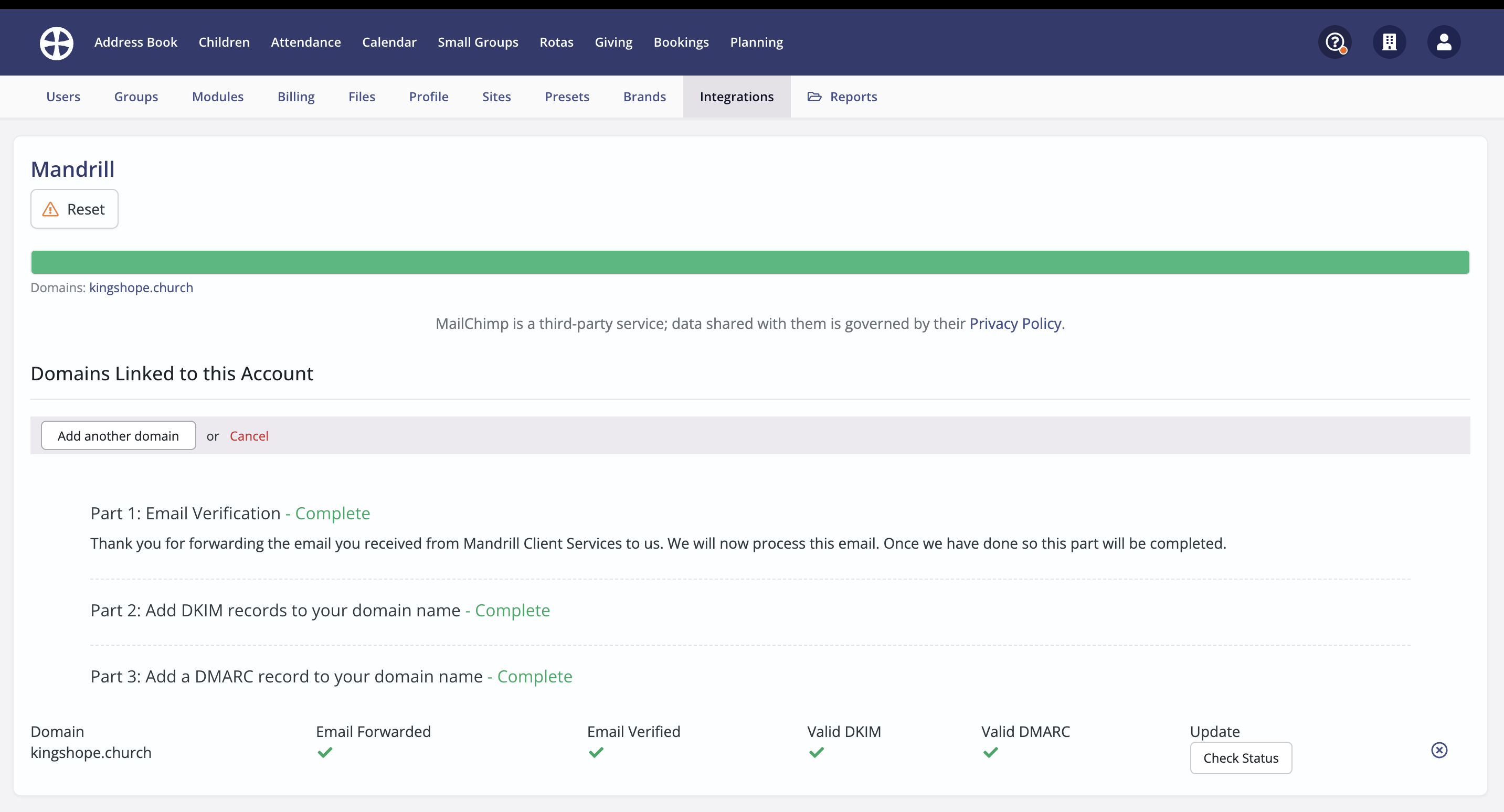Click Add another domain button

118,435
